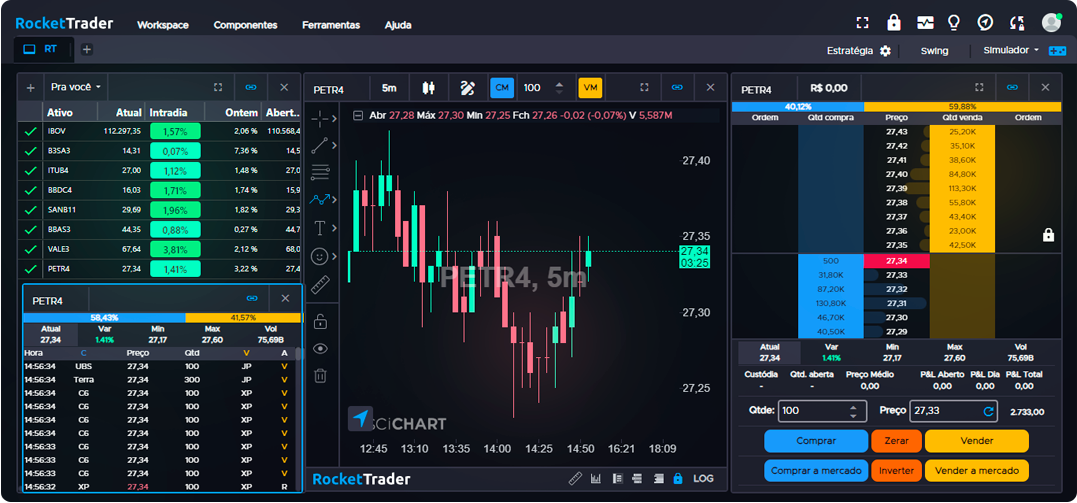Select the horizontal lines drawing tool
This screenshot has height=503, width=1077.
point(320,172)
